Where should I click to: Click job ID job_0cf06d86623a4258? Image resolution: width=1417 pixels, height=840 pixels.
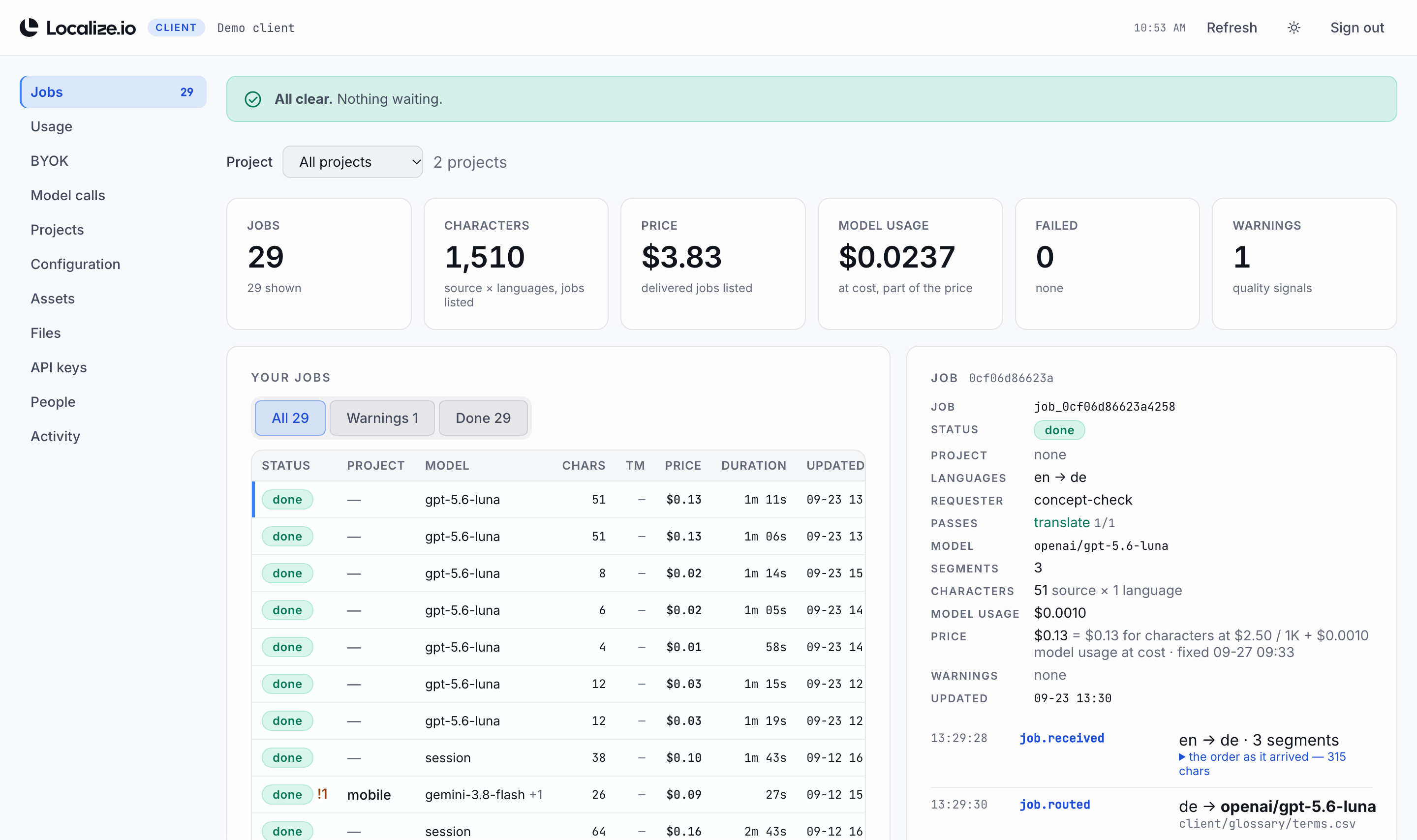[1104, 406]
